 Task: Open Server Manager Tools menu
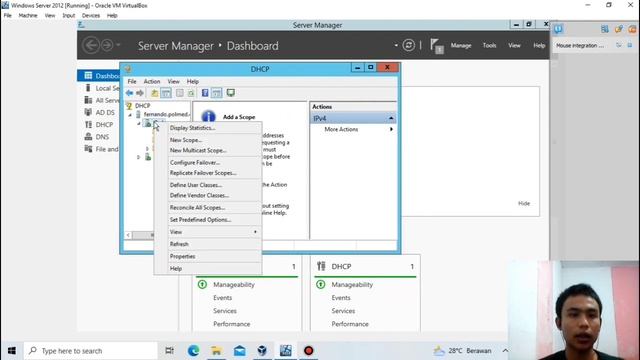(x=489, y=46)
